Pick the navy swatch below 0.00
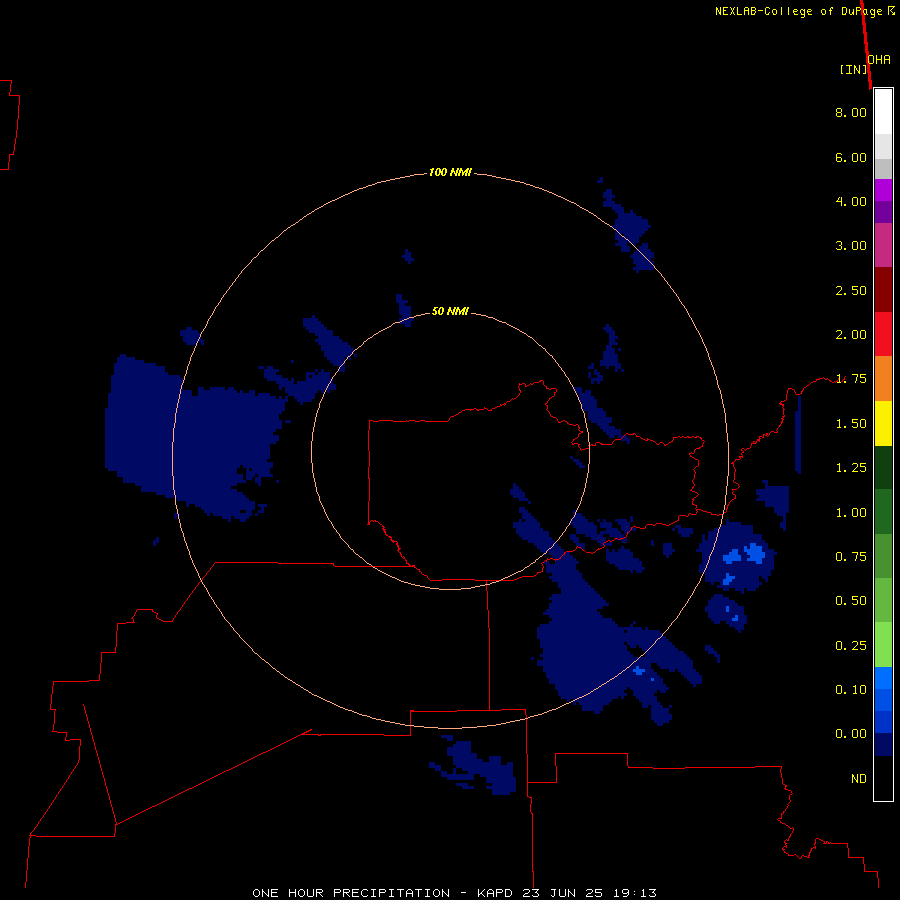Viewport: 900px width, 900px height. [883, 745]
